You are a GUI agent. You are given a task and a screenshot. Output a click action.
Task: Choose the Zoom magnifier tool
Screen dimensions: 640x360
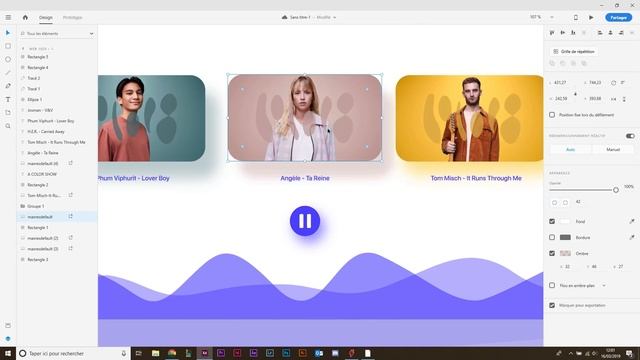click(8, 126)
